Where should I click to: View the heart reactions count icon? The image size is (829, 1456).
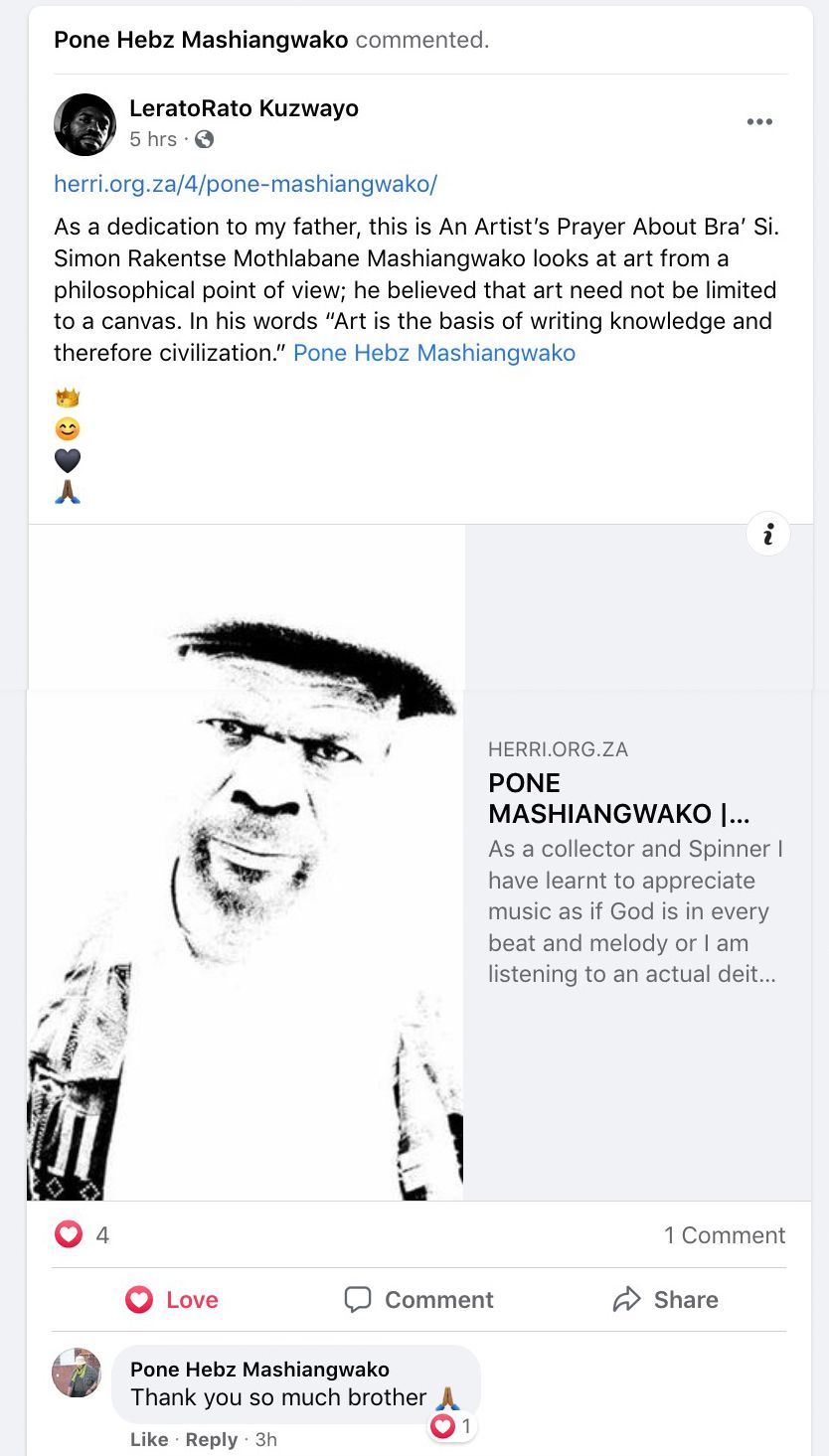[68, 1234]
